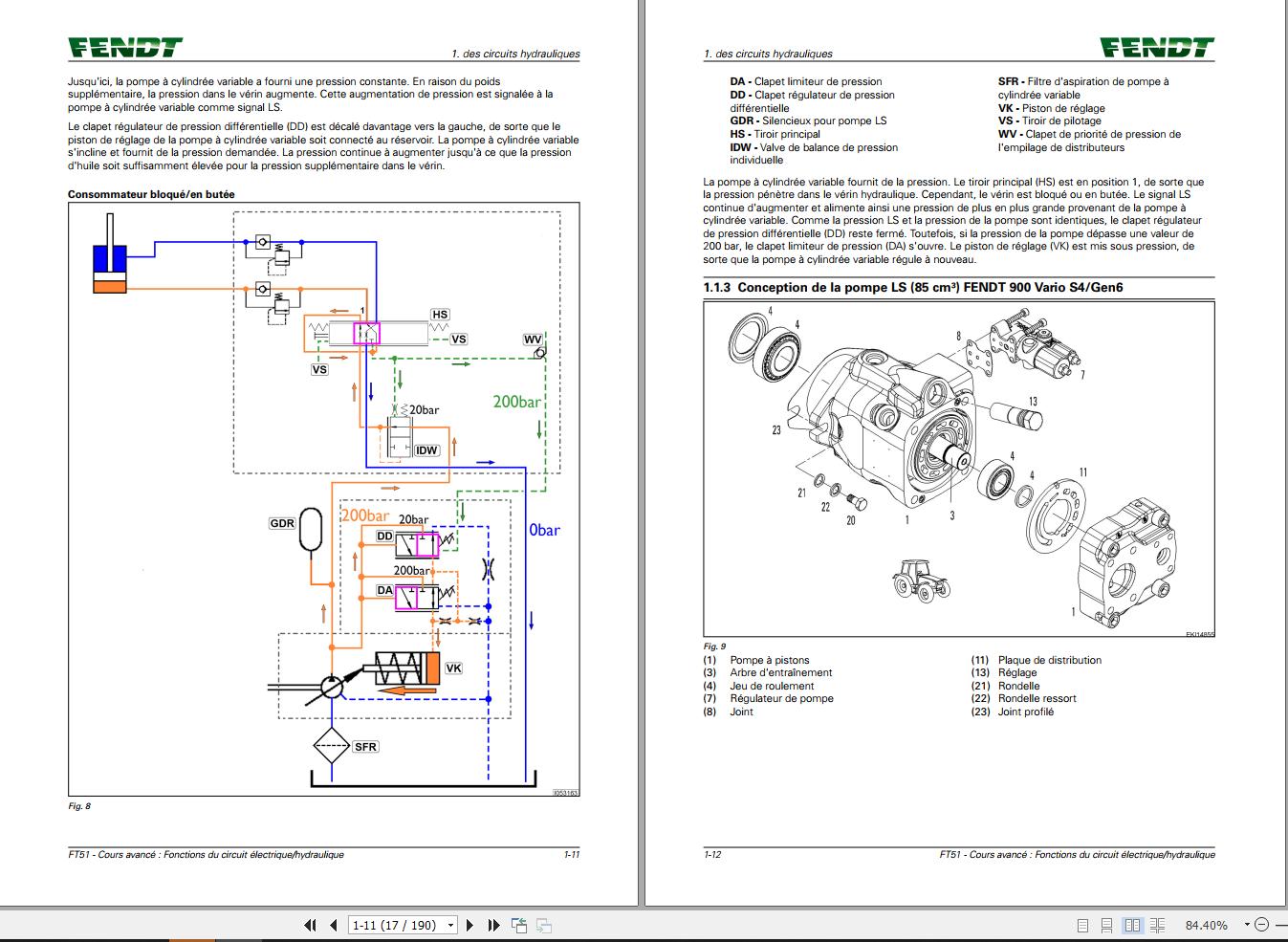Image resolution: width=1288 pixels, height=942 pixels.
Task: Return to the previous document view
Action: coord(519,925)
